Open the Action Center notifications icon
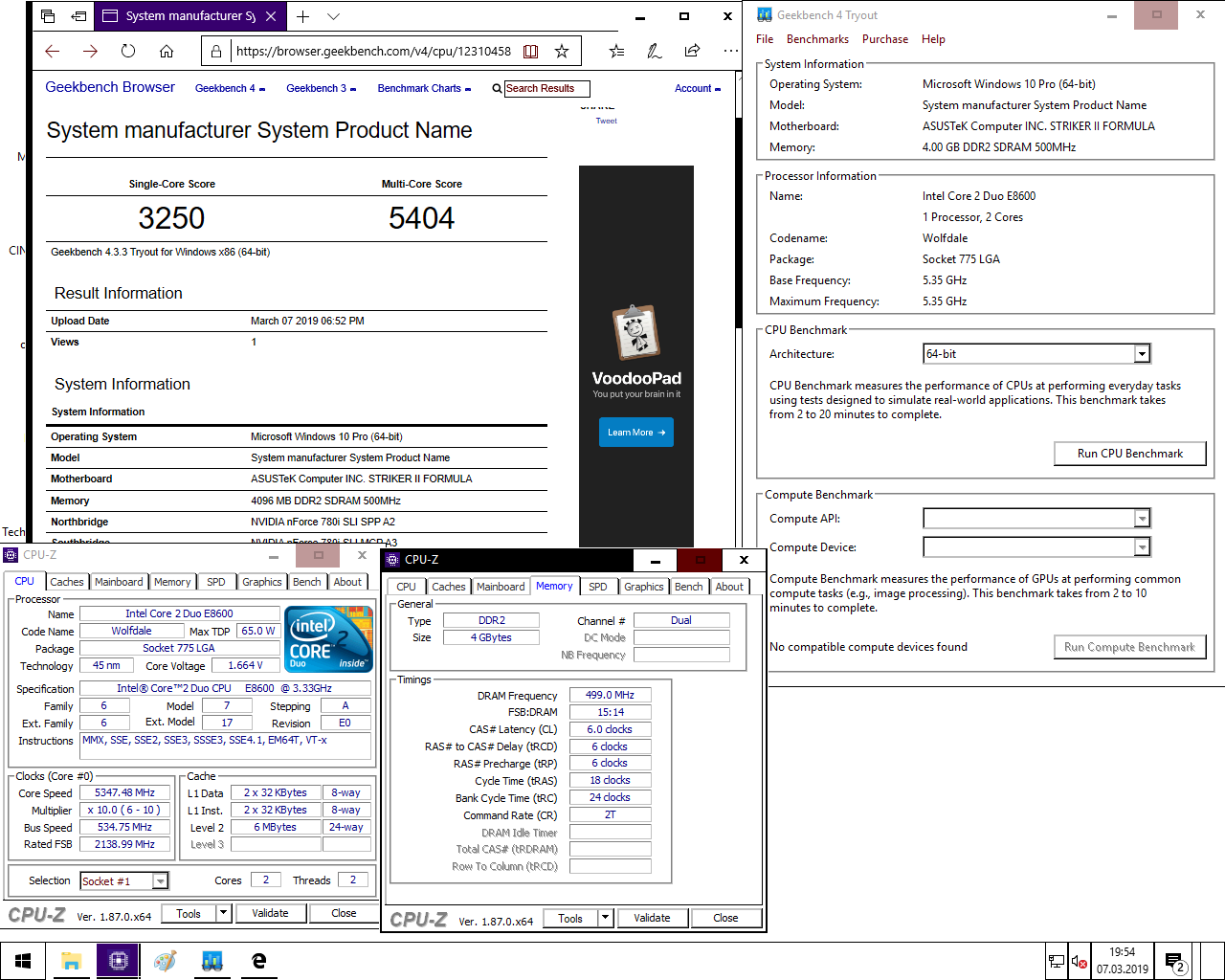1225x980 pixels. (1175, 961)
